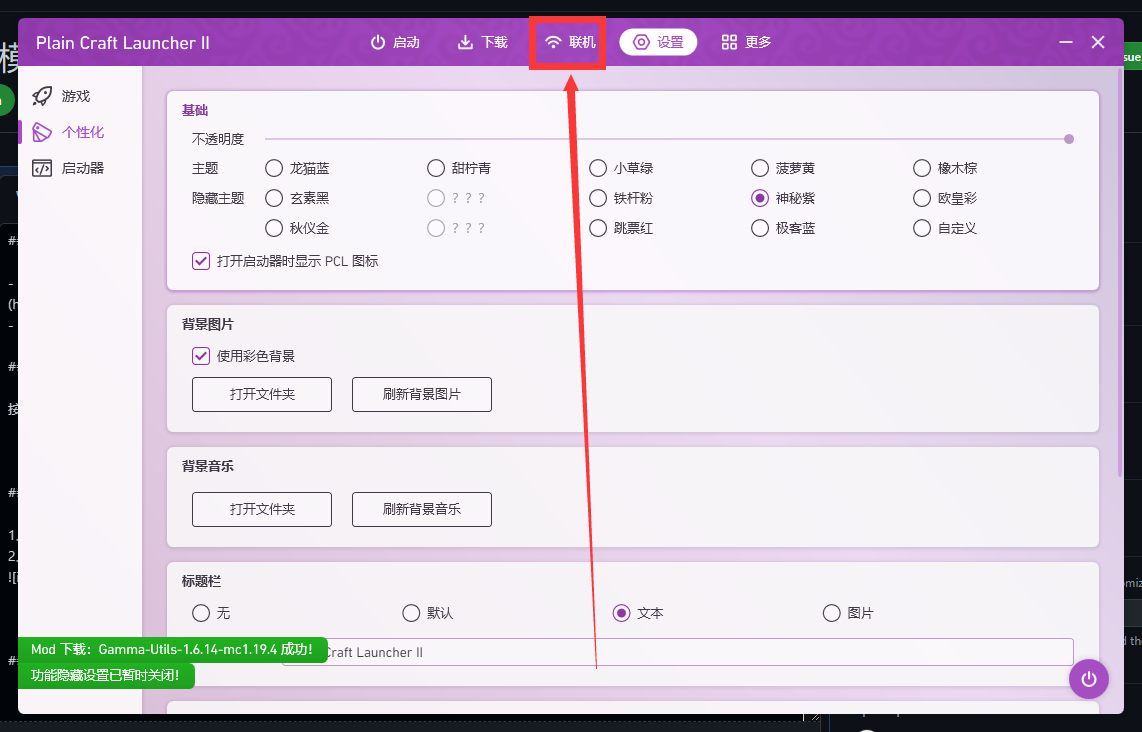Click the purple power button at bottom right
Image resolution: width=1142 pixels, height=732 pixels.
point(1088,679)
